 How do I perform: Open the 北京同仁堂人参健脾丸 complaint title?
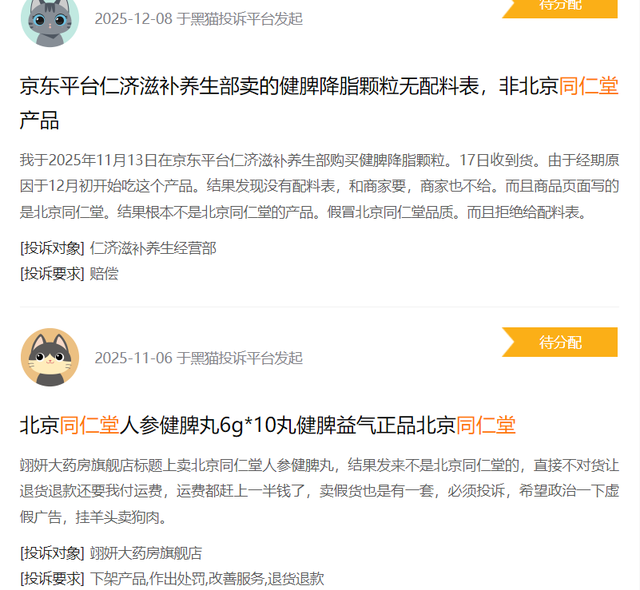[268, 425]
